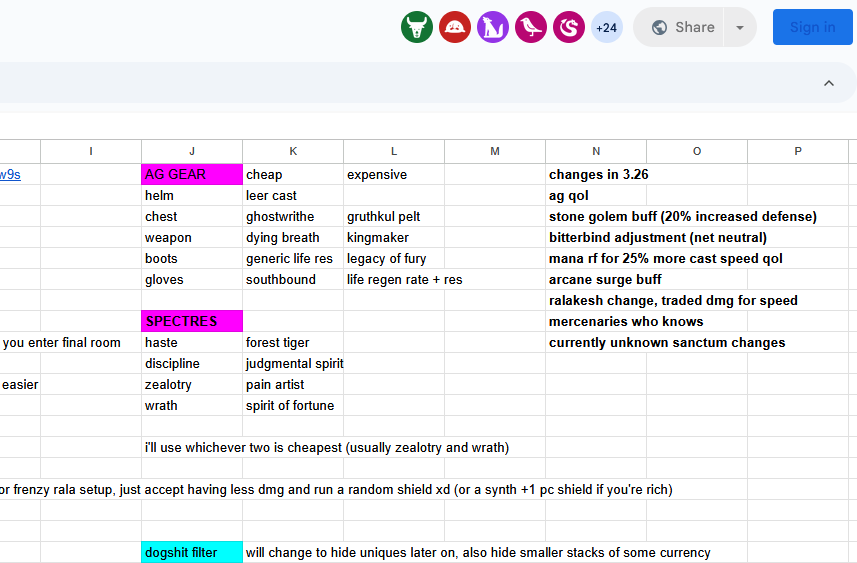Screen dimensions: 857x563
Task: Select the changes in 3.26 cell
Action: pos(598,174)
